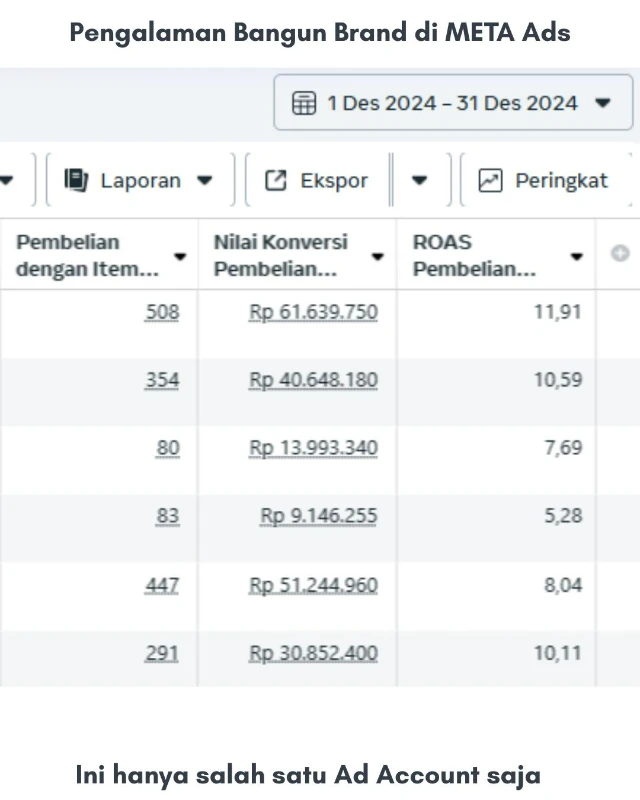Open the Laporan dropdown arrow

click(x=205, y=181)
